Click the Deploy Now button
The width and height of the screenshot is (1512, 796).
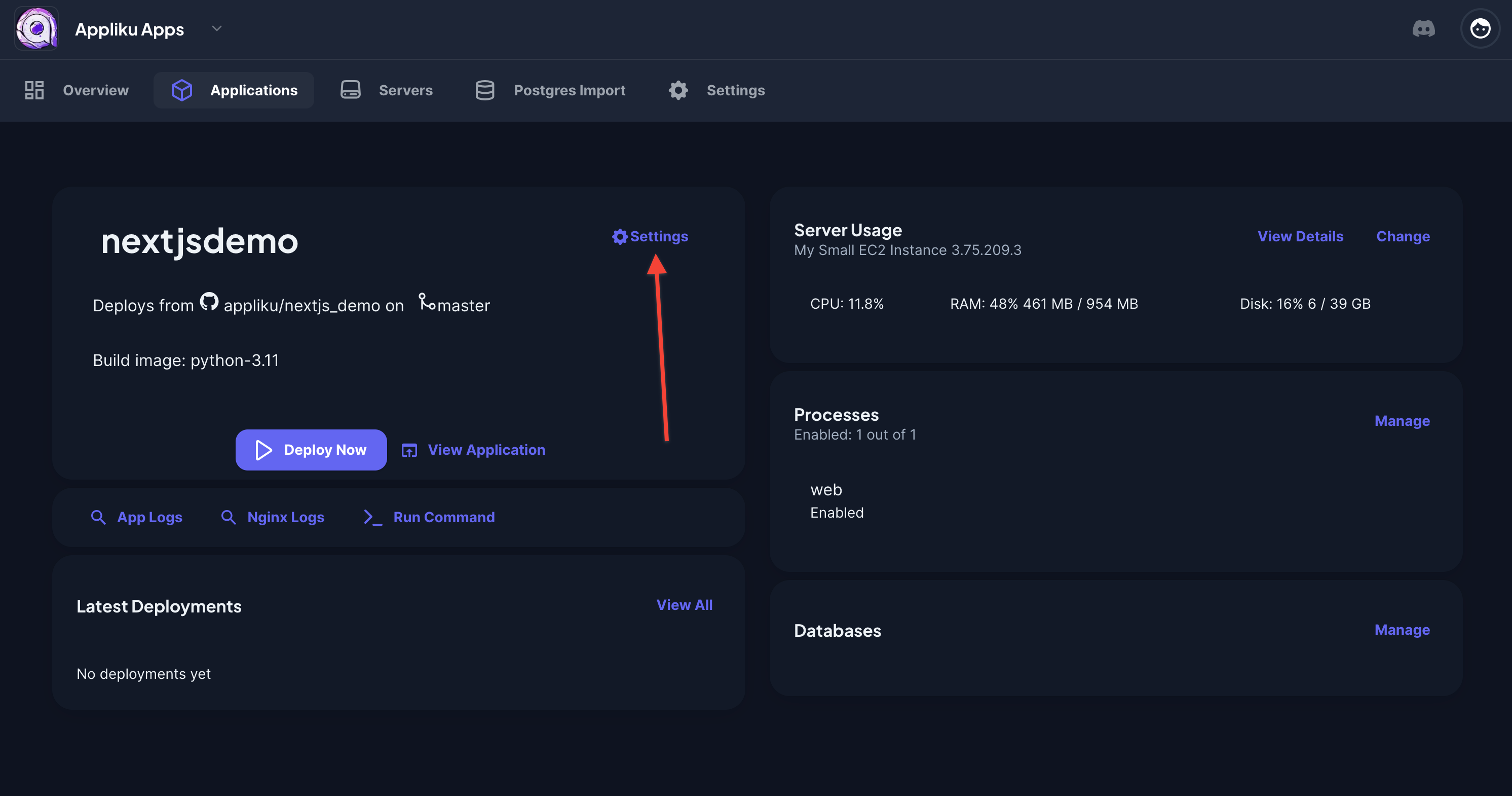pos(311,450)
